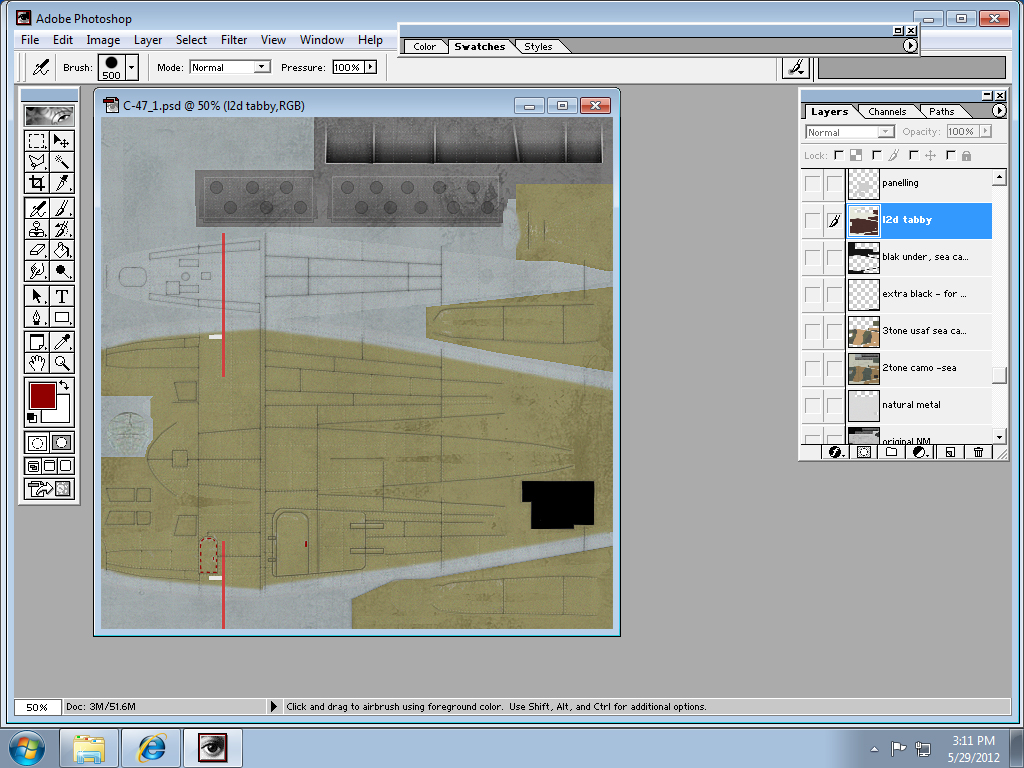Switch to the Paths tab
The height and width of the screenshot is (768, 1024).
(x=941, y=112)
